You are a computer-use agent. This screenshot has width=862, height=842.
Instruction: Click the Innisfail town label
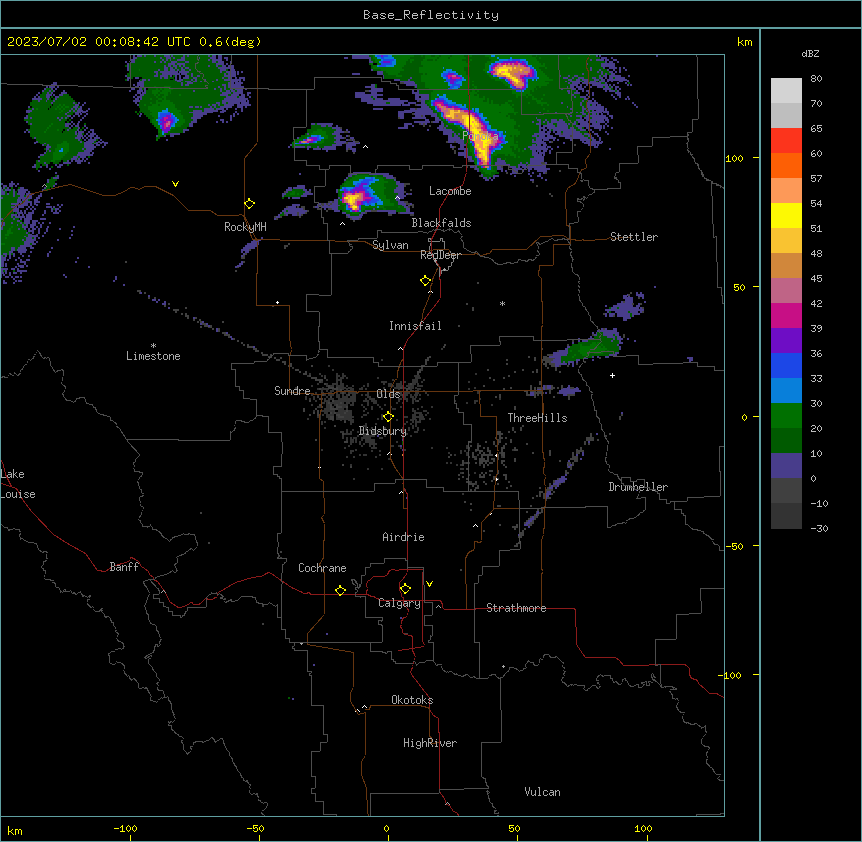tap(415, 326)
